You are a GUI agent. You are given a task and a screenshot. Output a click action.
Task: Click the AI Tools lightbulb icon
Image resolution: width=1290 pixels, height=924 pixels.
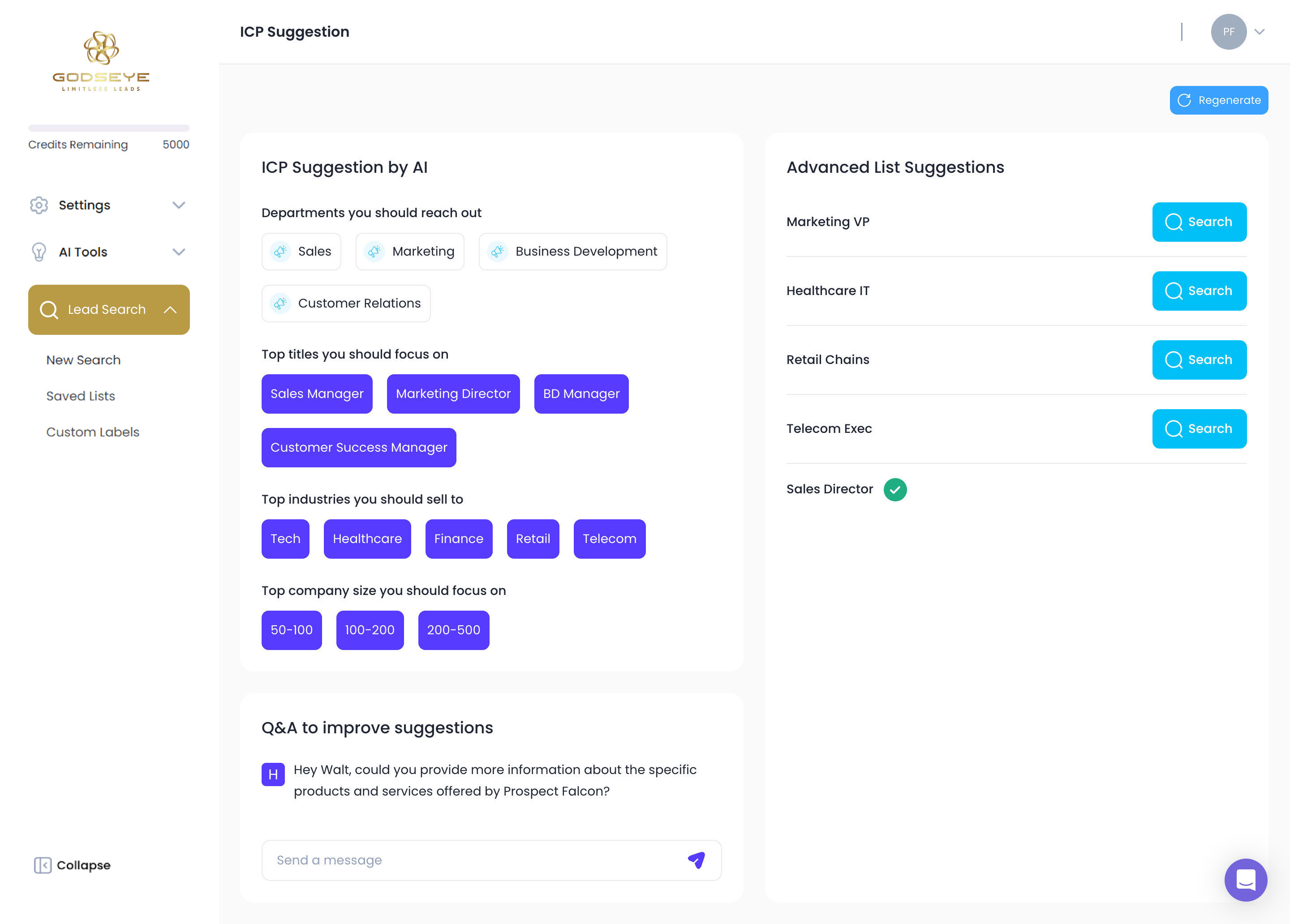coord(39,252)
